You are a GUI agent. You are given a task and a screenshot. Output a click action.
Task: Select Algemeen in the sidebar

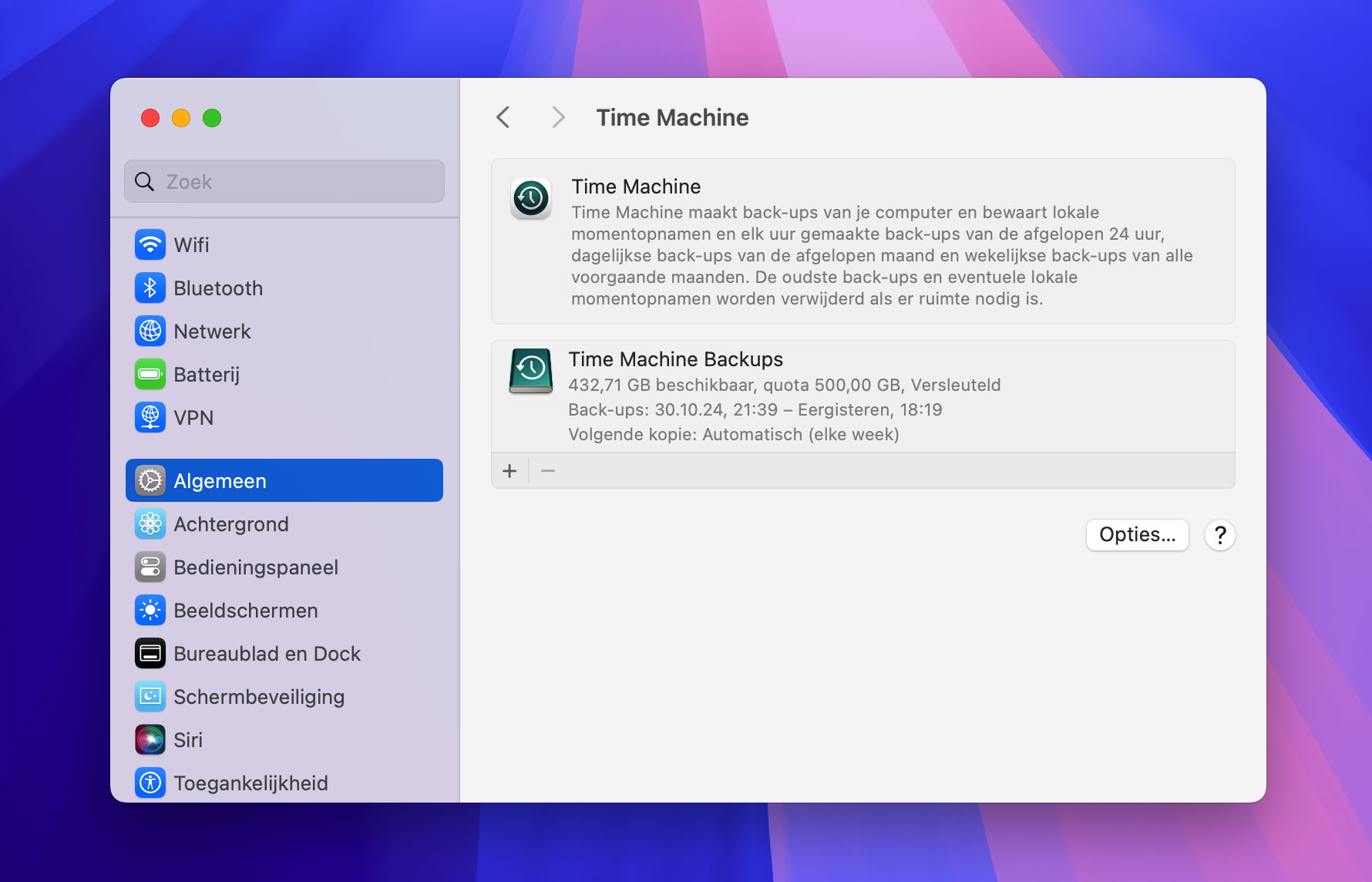[x=284, y=480]
